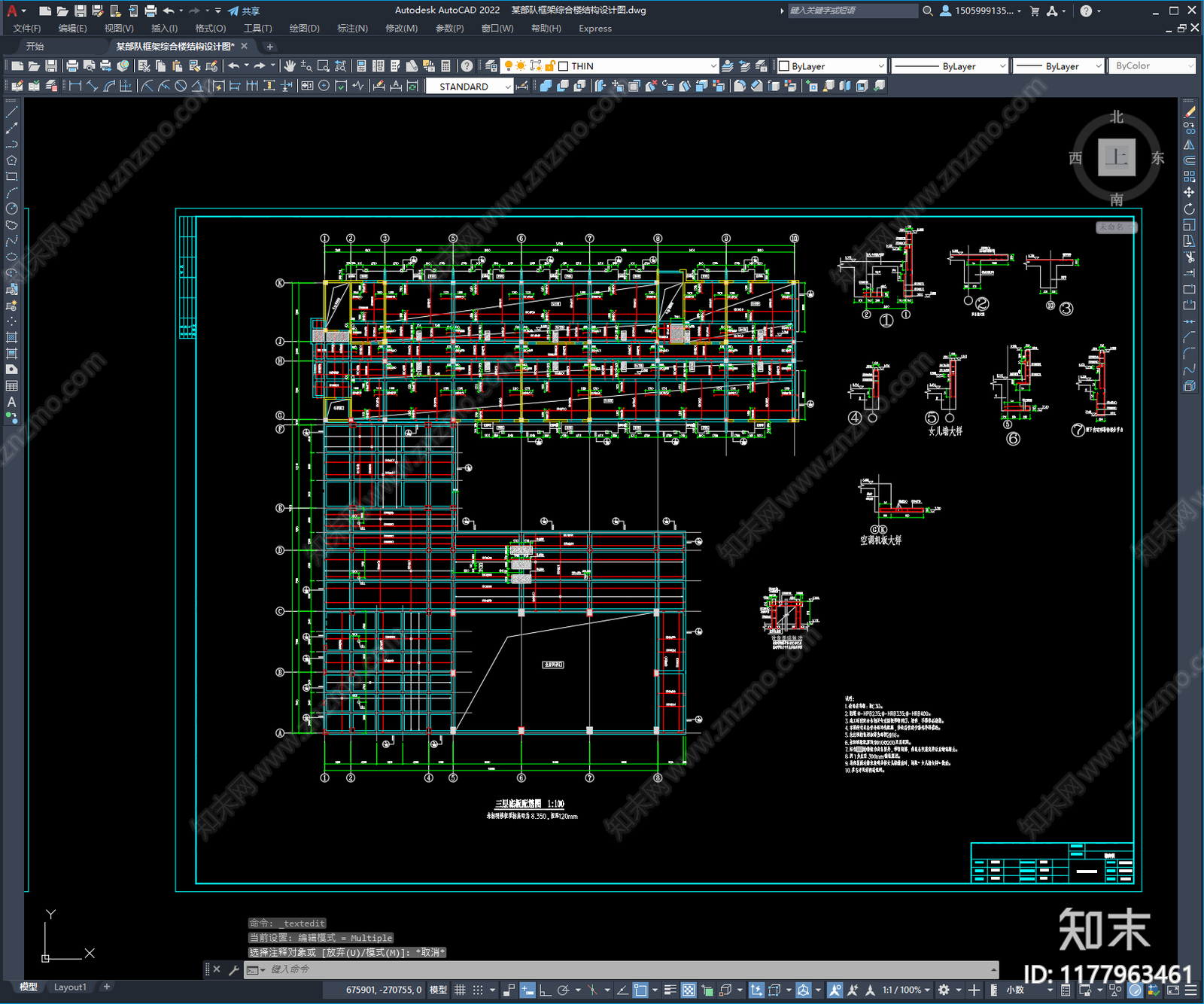1204x1004 pixels.
Task: Select the Diameter dimension tool
Action: (x=181, y=87)
